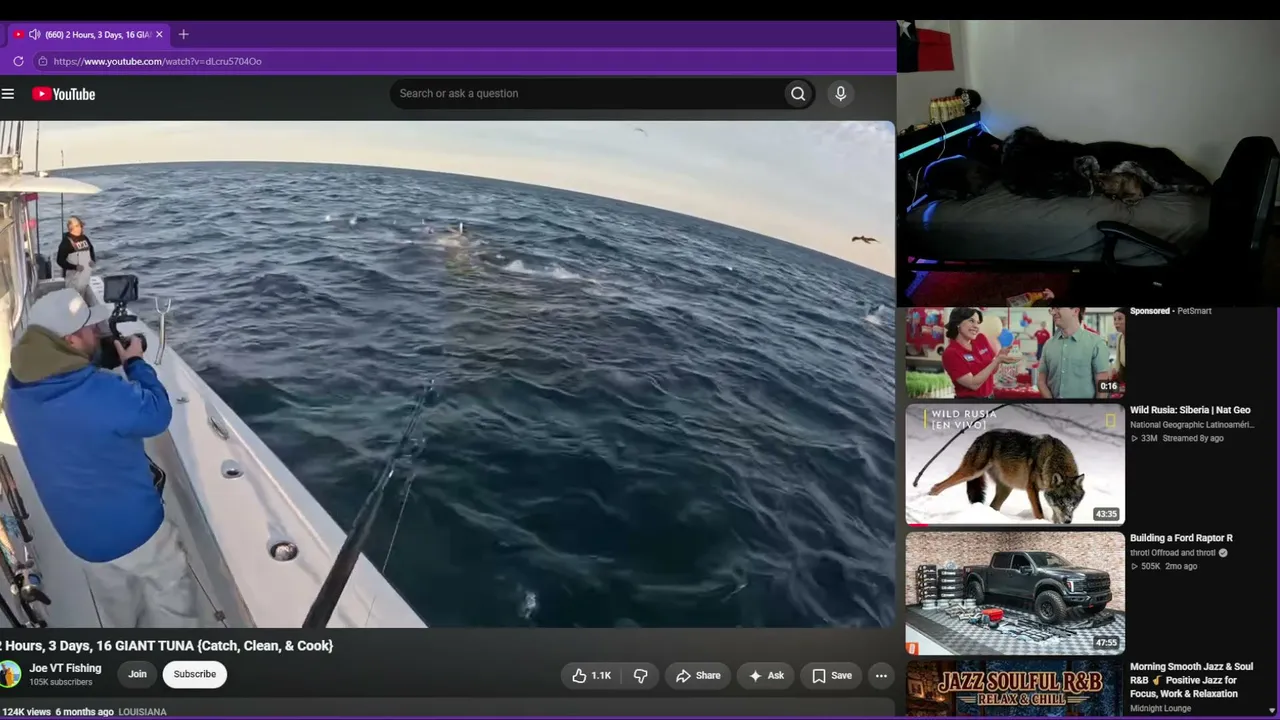Go to the YouTube home logo
Viewport: 1280px width, 720px height.
63,94
